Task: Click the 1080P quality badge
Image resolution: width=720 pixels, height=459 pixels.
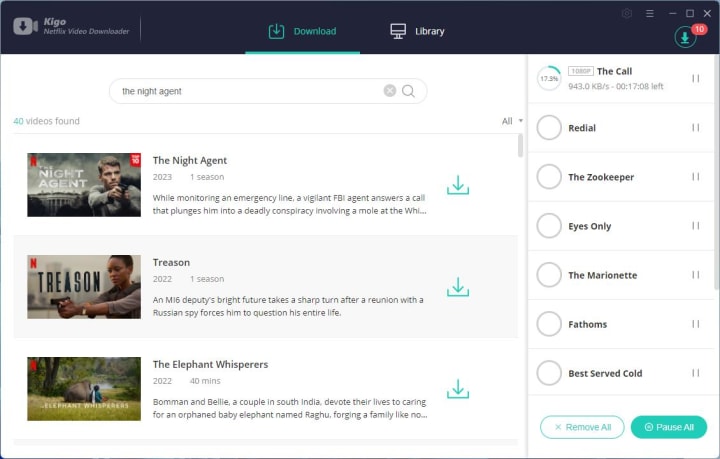Action: [581, 71]
